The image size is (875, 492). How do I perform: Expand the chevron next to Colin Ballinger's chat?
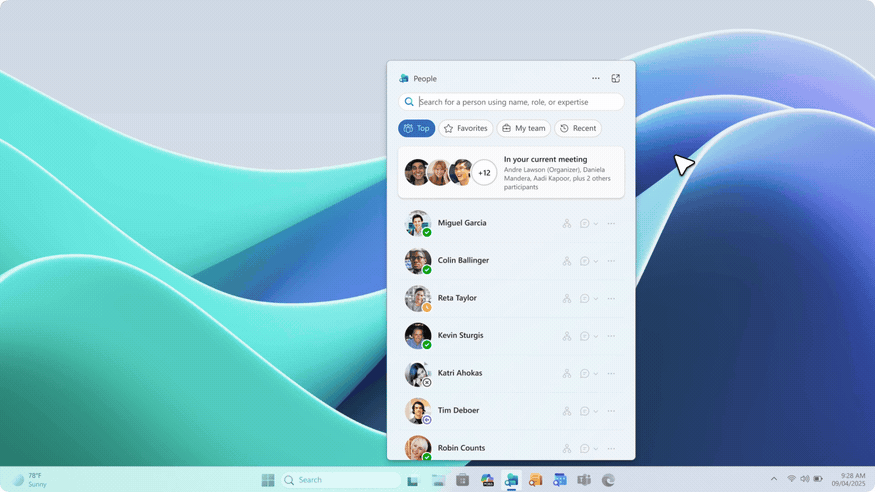596,261
